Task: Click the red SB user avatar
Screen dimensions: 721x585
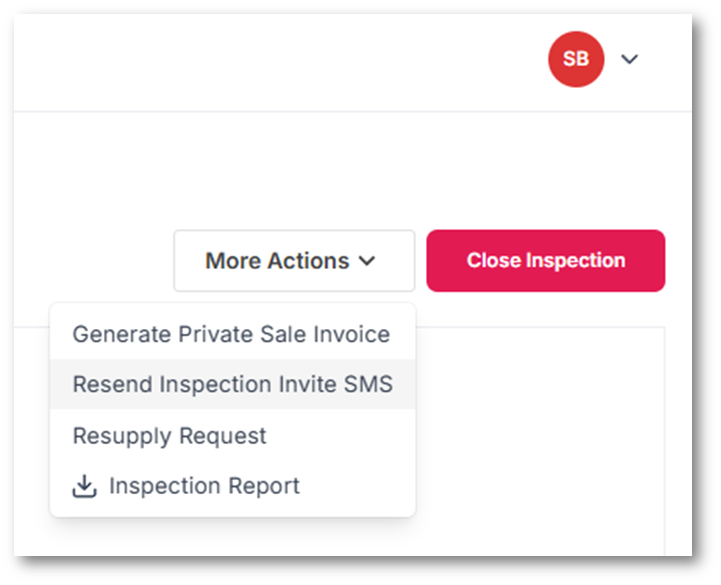Action: click(576, 59)
